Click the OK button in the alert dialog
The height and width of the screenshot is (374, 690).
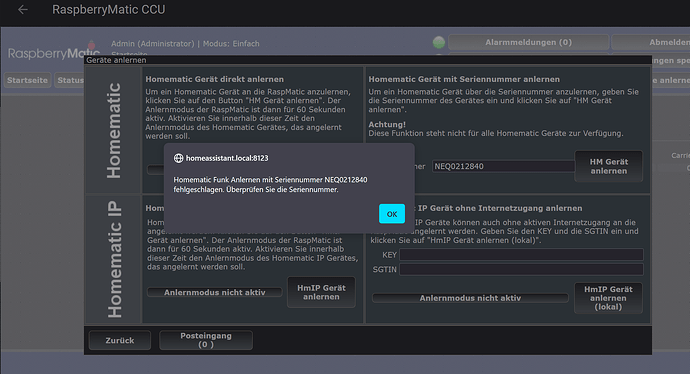pos(392,214)
